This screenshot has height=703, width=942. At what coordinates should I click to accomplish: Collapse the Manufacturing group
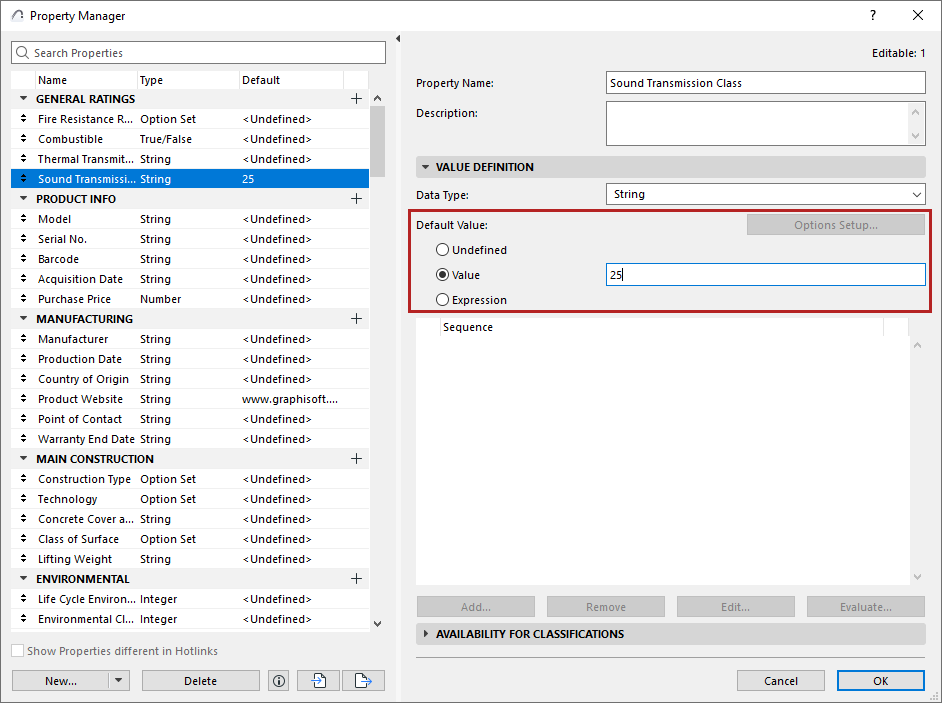23,318
